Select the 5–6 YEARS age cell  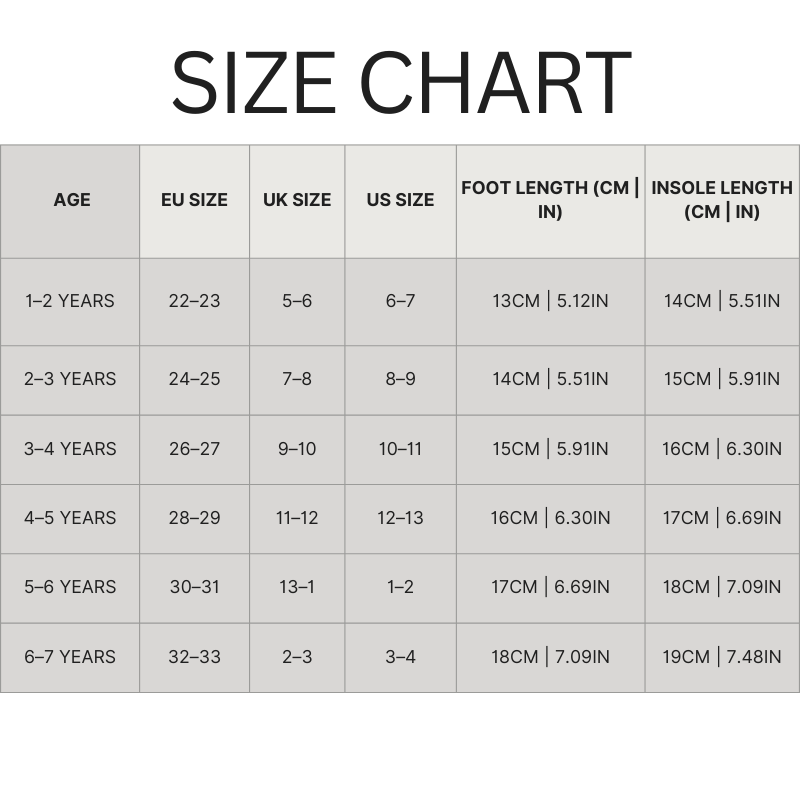(70, 587)
